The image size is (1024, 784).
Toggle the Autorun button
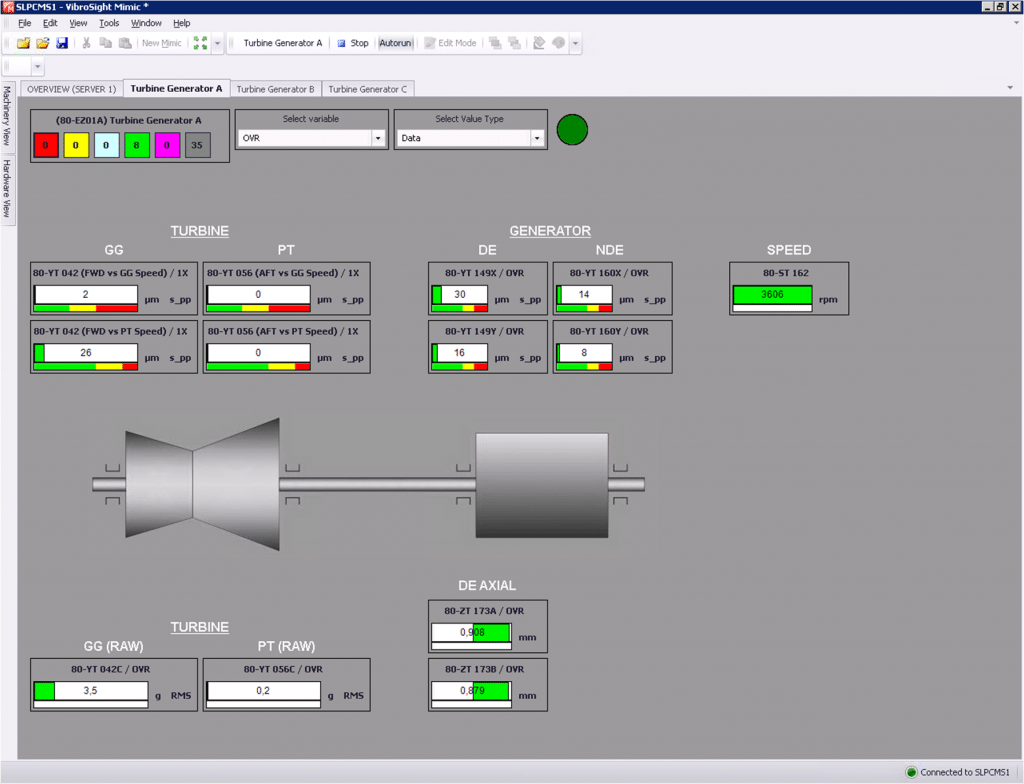[x=395, y=43]
